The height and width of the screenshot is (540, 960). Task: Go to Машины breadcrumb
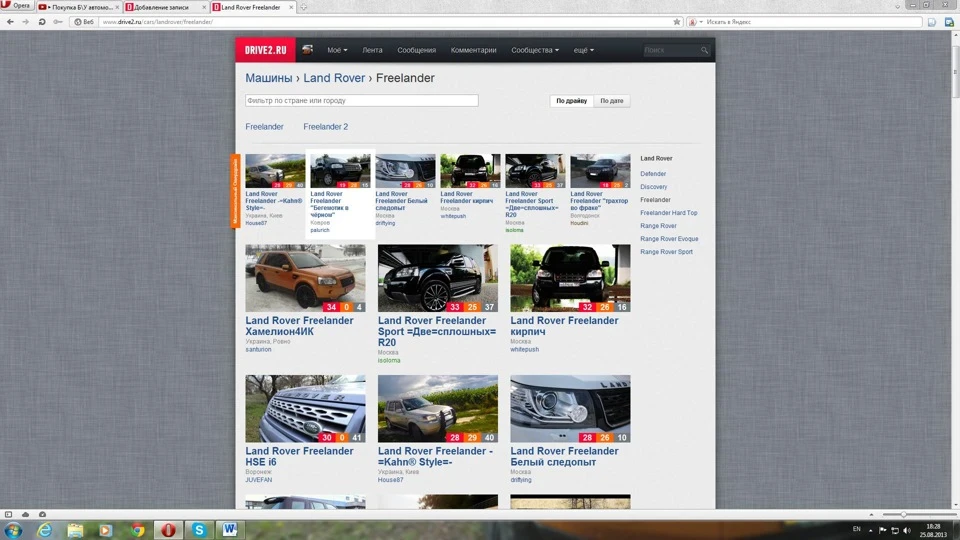pos(269,78)
